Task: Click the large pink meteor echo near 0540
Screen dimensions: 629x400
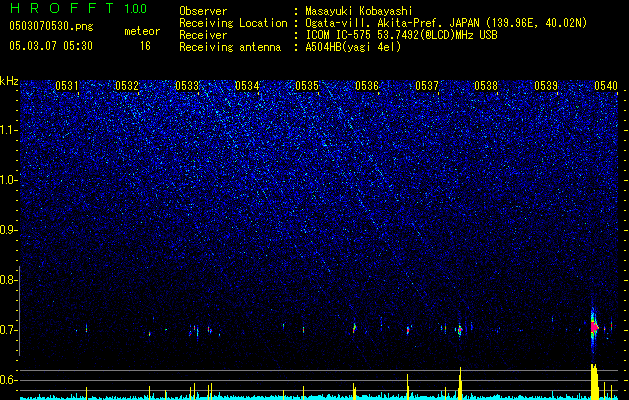Action: click(x=594, y=328)
